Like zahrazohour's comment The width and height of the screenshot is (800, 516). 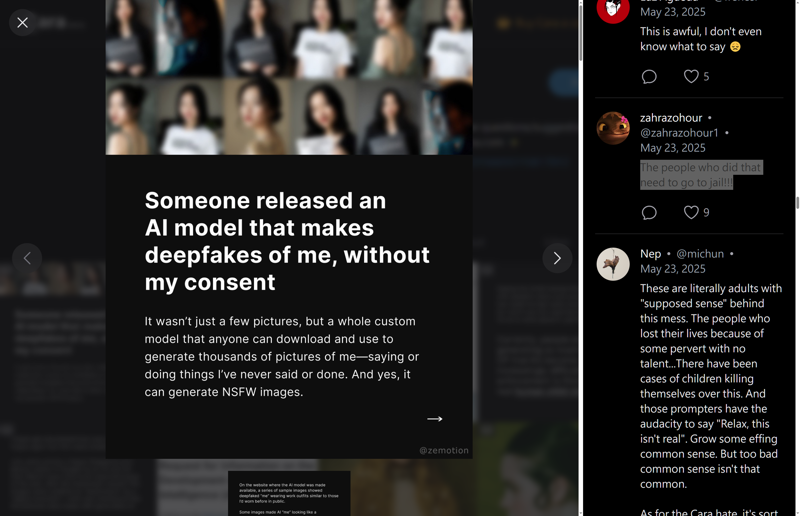point(691,212)
